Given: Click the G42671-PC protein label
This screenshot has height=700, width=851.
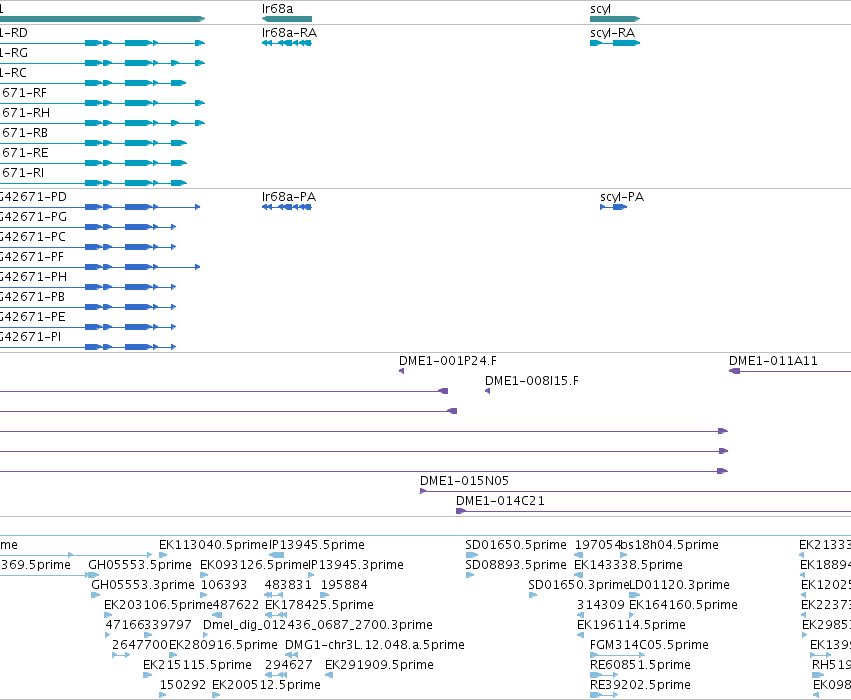Looking at the screenshot, I should tap(33, 237).
